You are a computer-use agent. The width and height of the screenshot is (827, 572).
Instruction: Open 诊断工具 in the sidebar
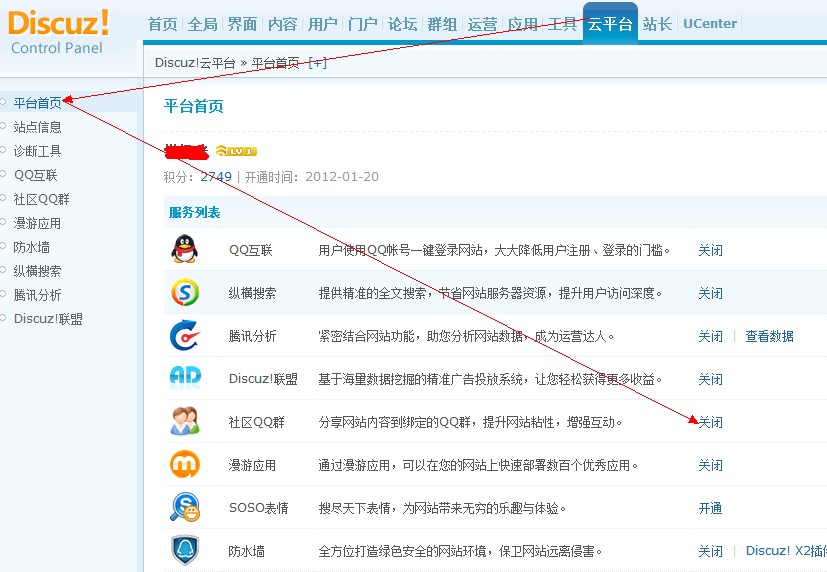(37, 151)
